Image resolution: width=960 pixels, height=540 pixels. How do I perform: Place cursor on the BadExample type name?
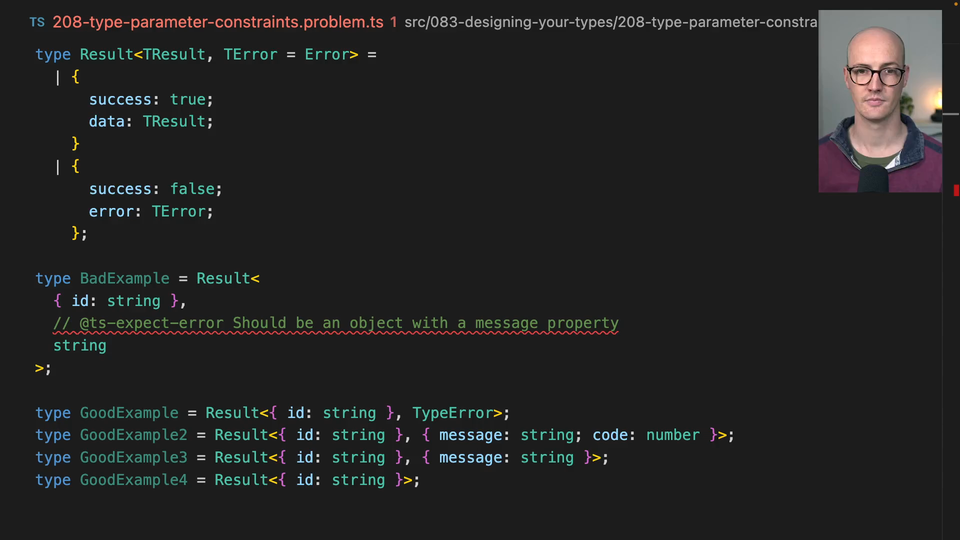[x=124, y=278]
